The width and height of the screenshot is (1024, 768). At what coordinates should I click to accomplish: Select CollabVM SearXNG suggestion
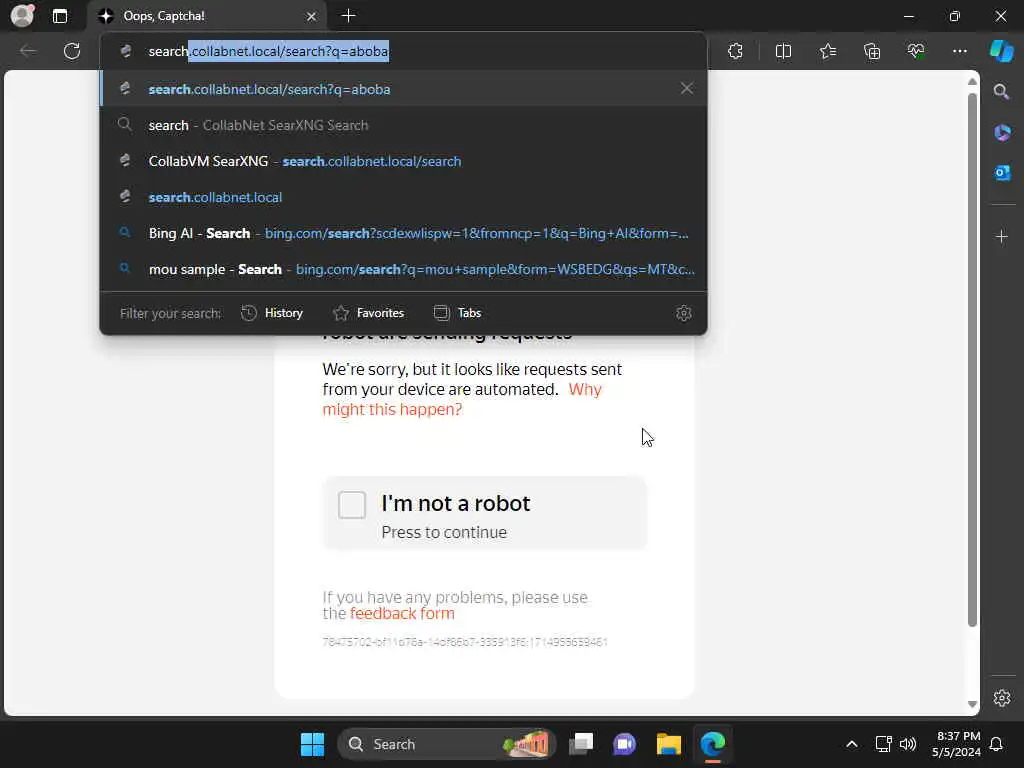[404, 161]
